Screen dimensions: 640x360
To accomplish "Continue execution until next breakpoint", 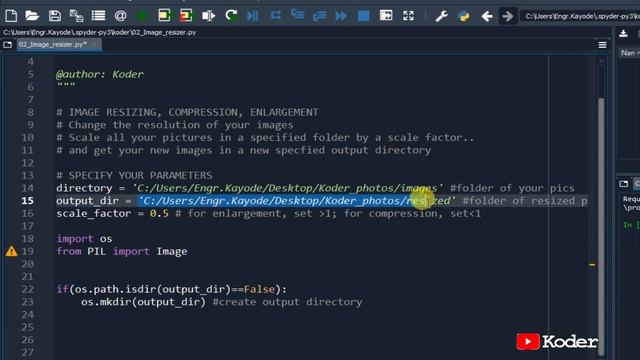I will [341, 16].
